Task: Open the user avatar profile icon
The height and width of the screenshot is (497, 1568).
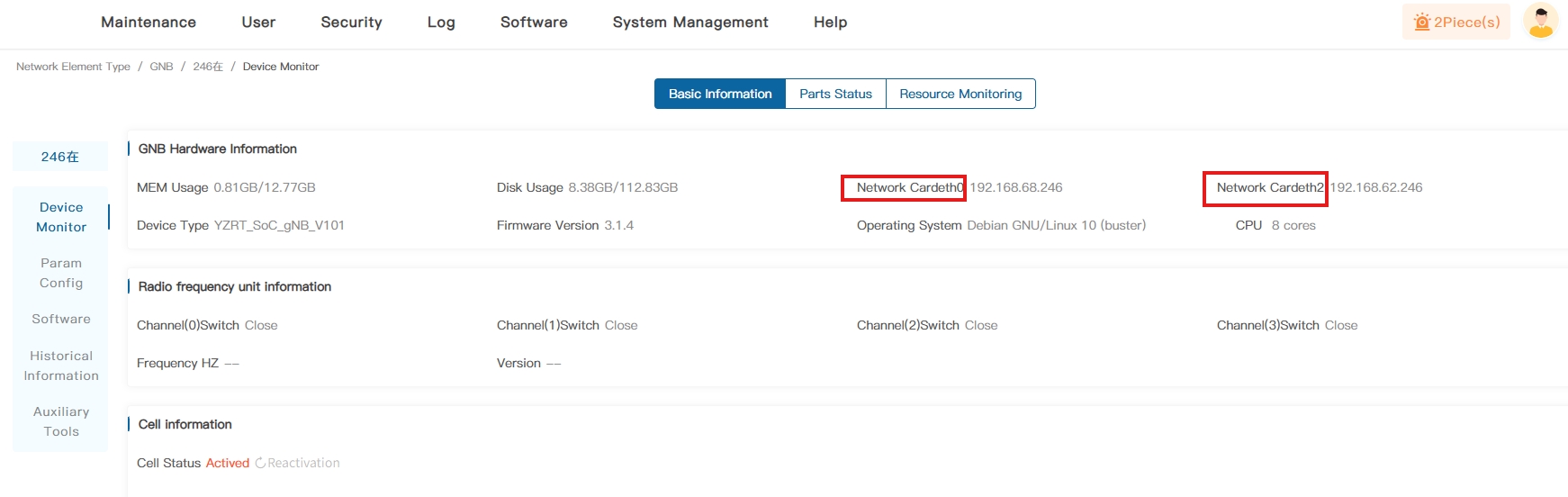Action: tap(1540, 22)
